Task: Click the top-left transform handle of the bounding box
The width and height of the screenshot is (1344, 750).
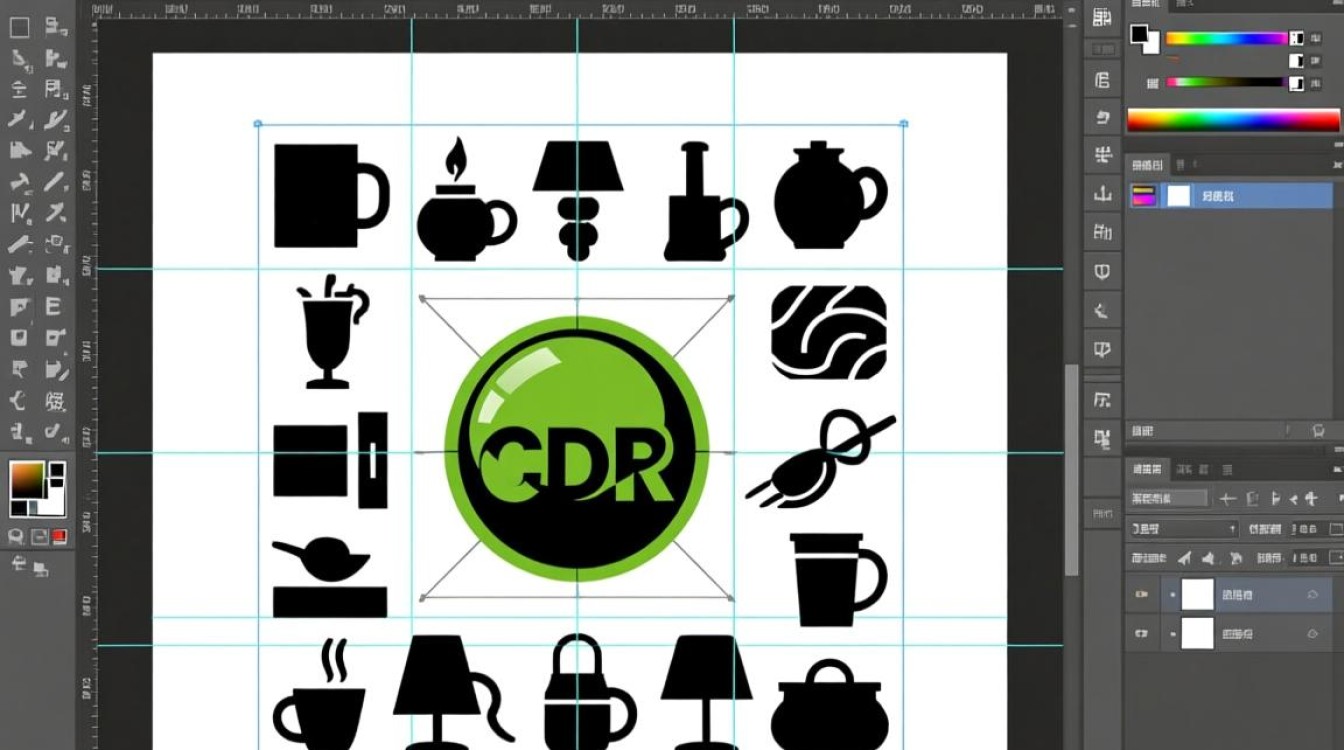Action: (258, 124)
